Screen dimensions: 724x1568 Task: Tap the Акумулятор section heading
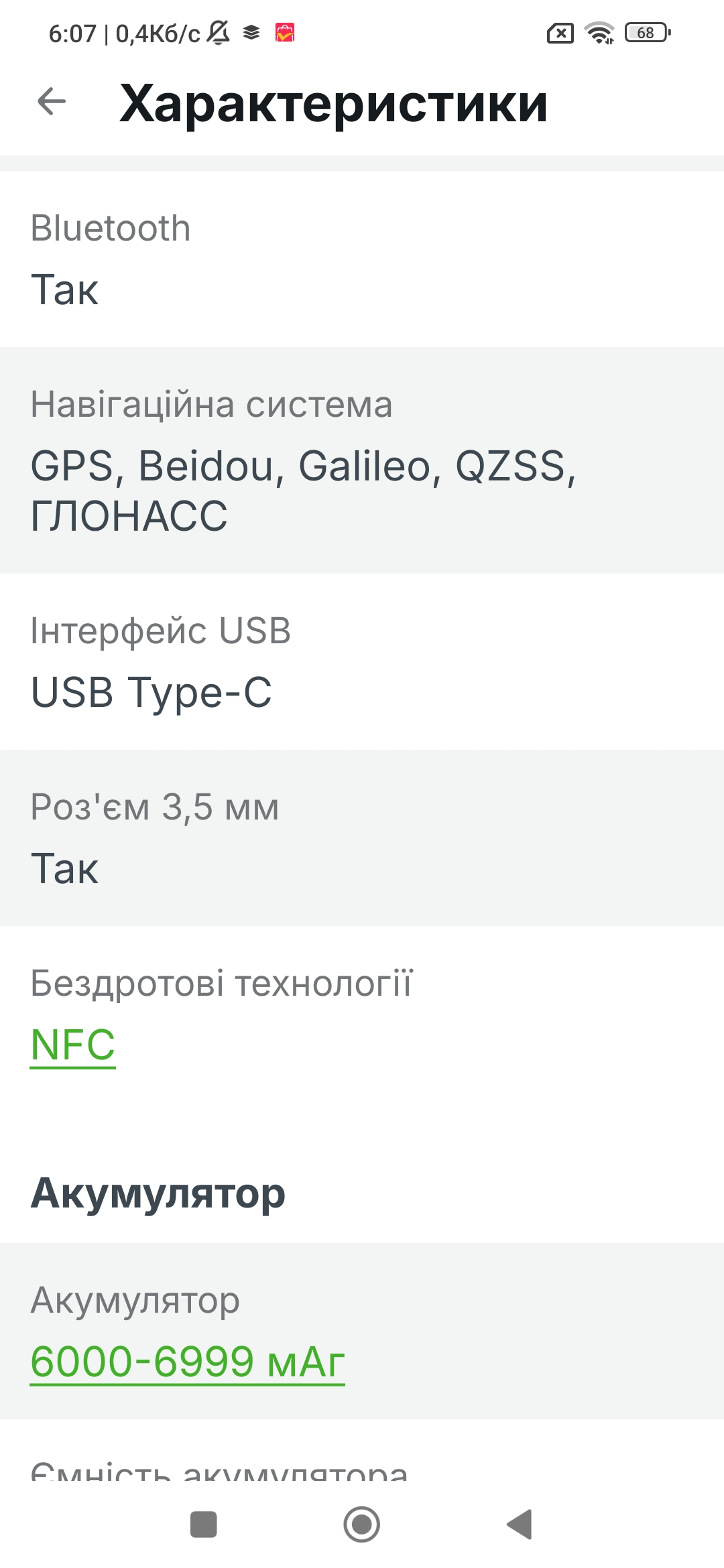pos(158,1193)
